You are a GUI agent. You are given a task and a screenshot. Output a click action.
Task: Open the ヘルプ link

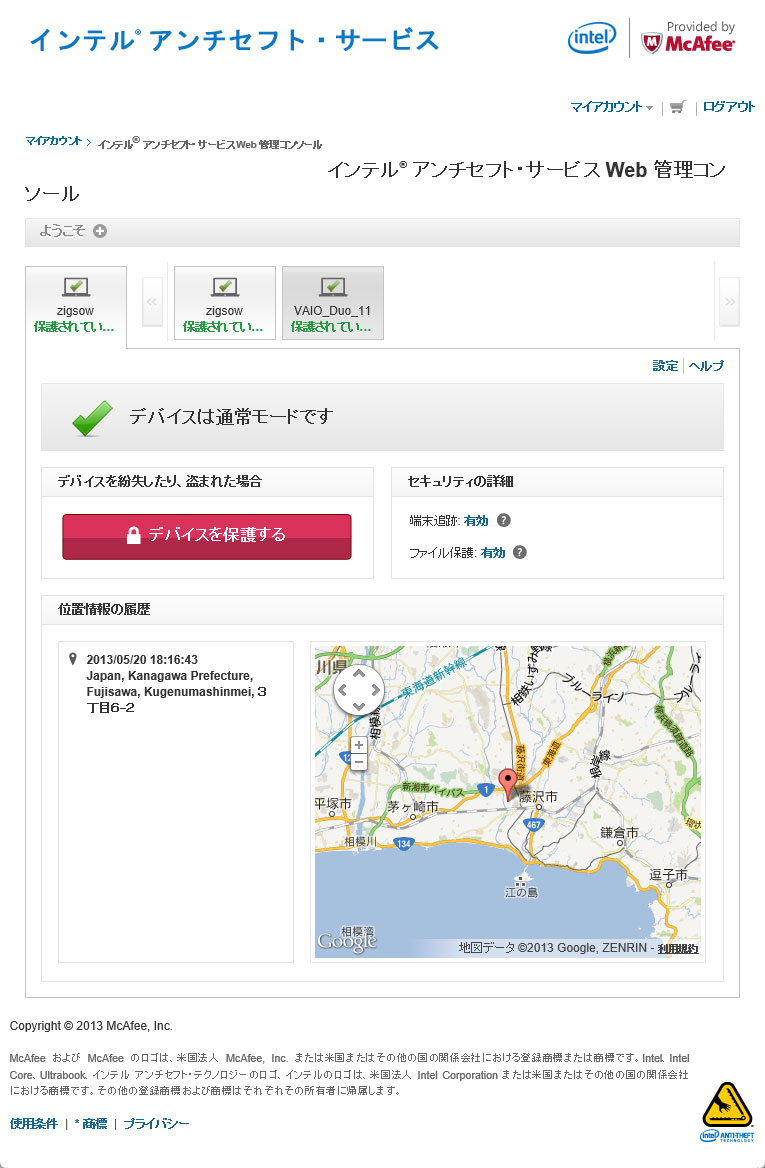tap(705, 366)
